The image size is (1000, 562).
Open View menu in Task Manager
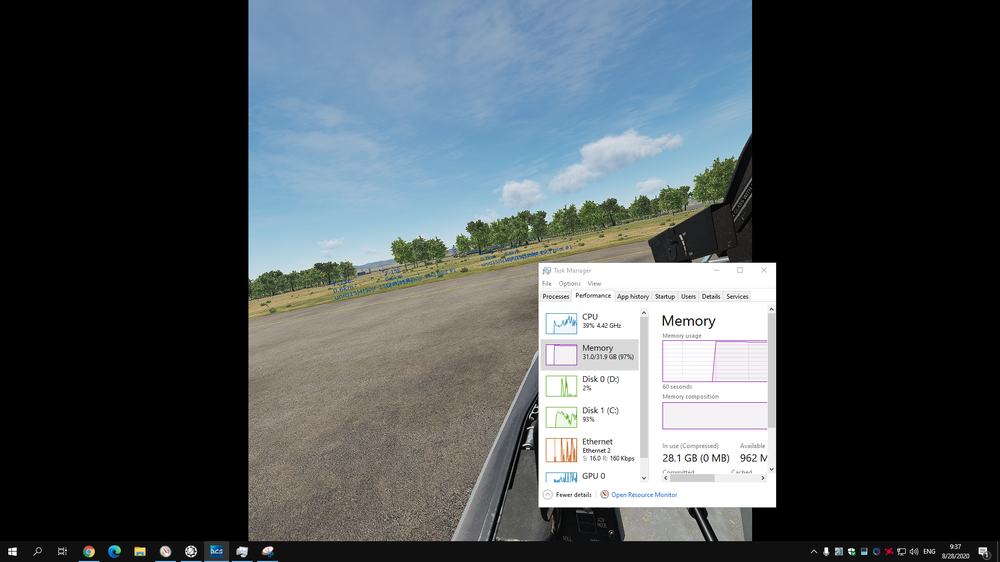[x=594, y=284]
